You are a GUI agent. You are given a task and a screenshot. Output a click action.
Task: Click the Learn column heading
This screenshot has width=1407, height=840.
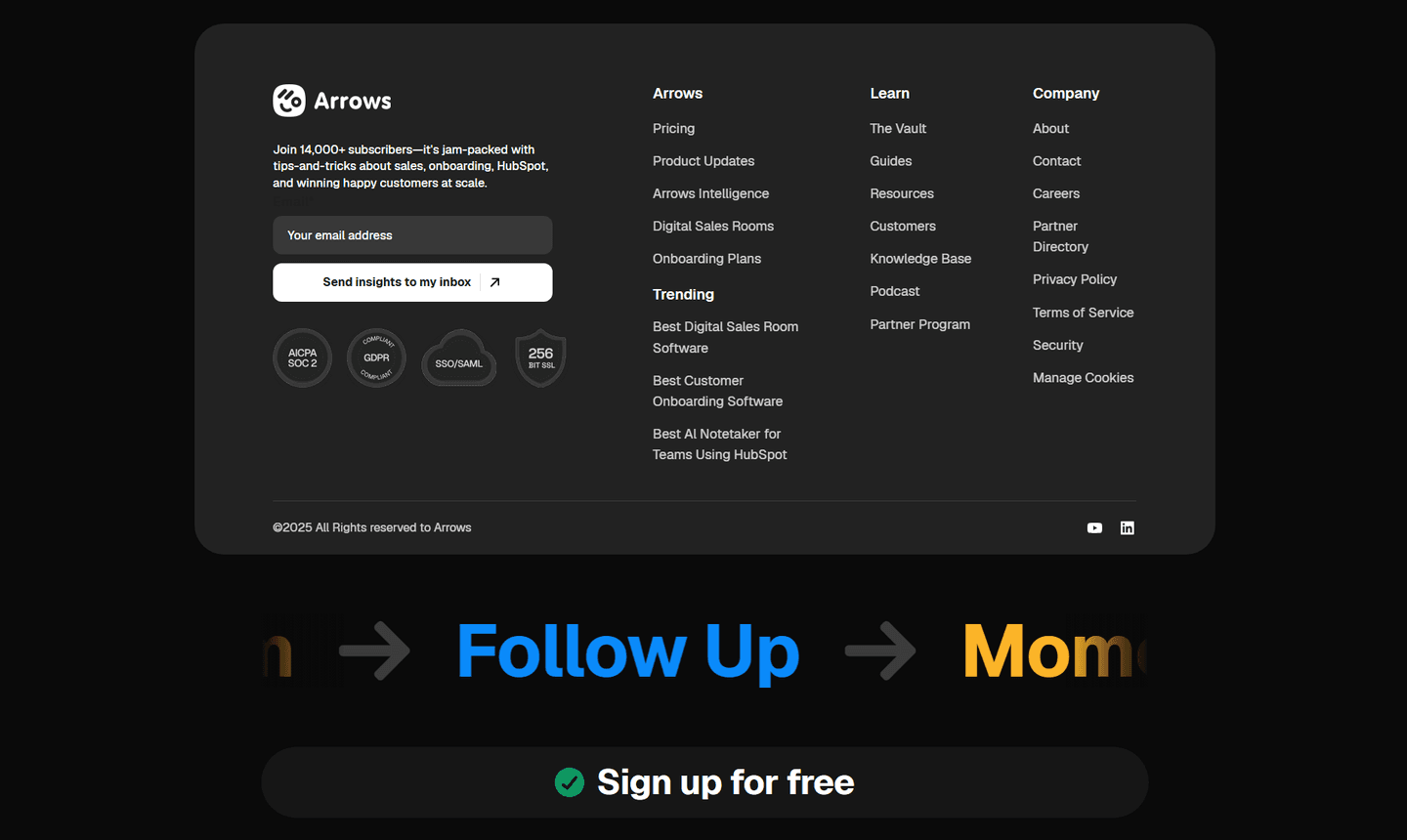tap(889, 94)
